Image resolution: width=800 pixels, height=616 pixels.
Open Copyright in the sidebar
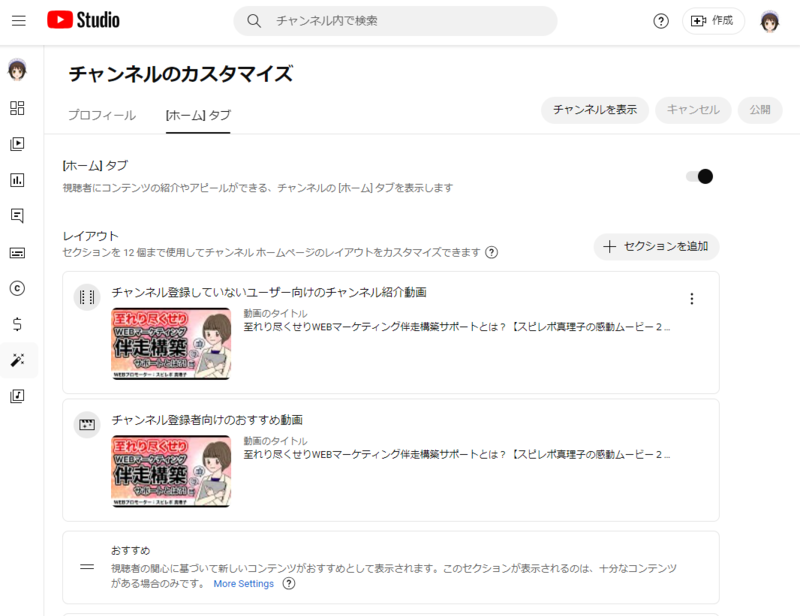(17, 288)
